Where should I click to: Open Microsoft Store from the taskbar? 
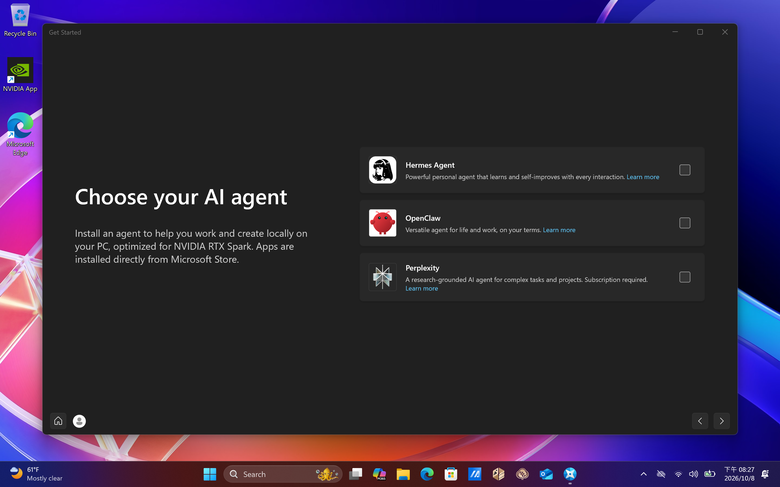(x=451, y=474)
